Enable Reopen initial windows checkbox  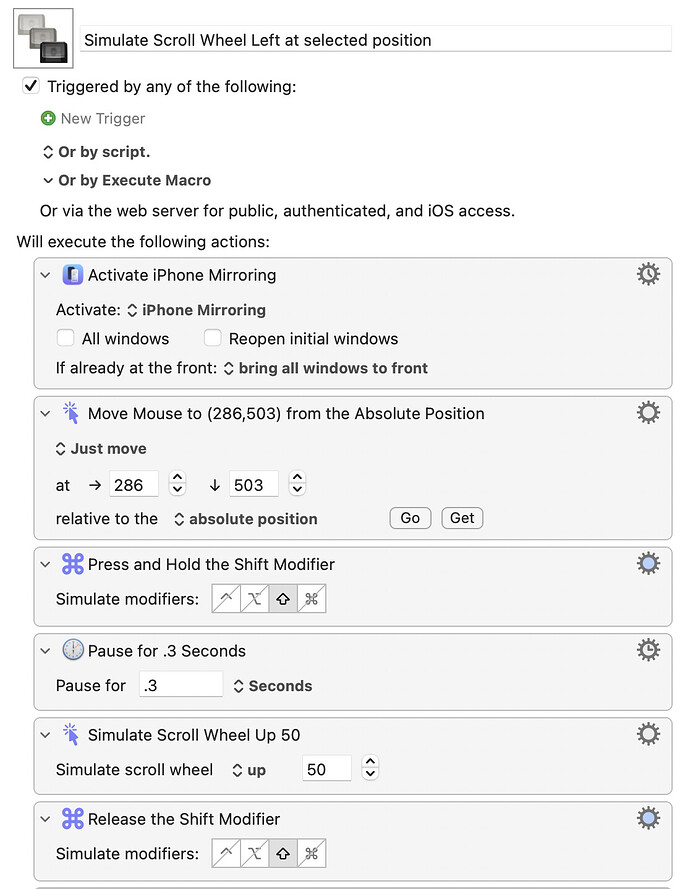212,338
